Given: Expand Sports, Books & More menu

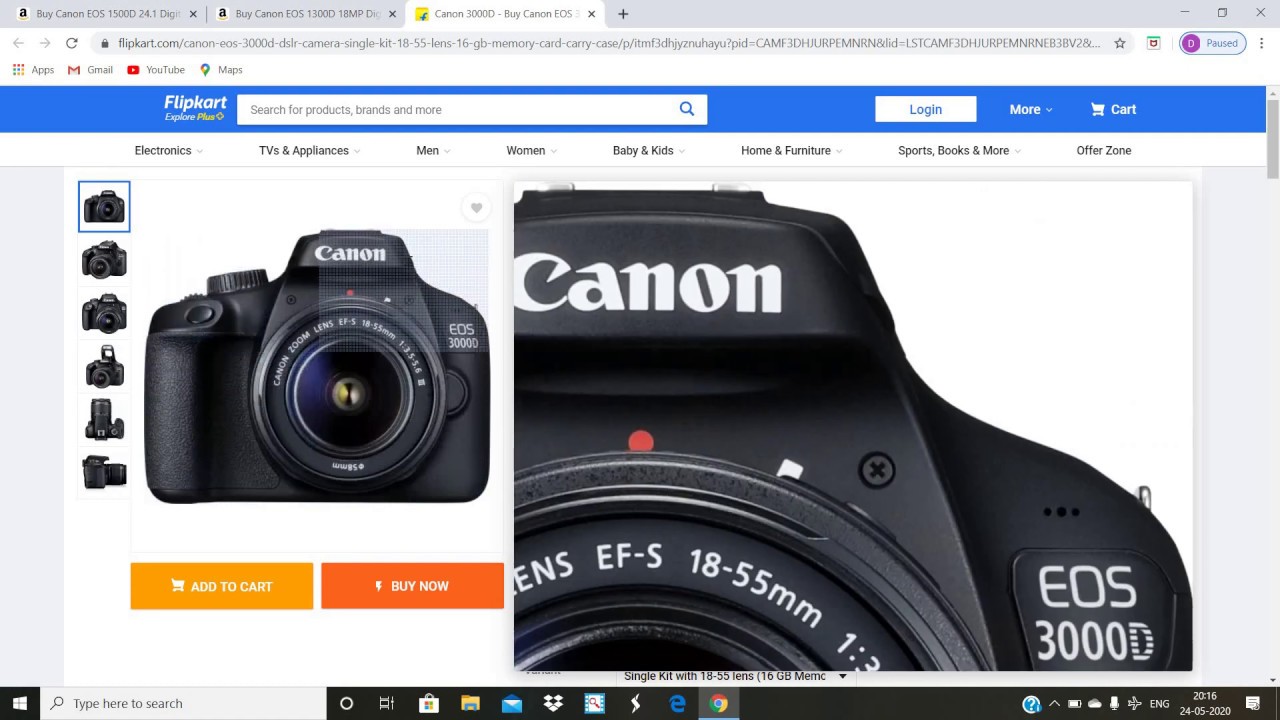Looking at the screenshot, I should coord(960,151).
